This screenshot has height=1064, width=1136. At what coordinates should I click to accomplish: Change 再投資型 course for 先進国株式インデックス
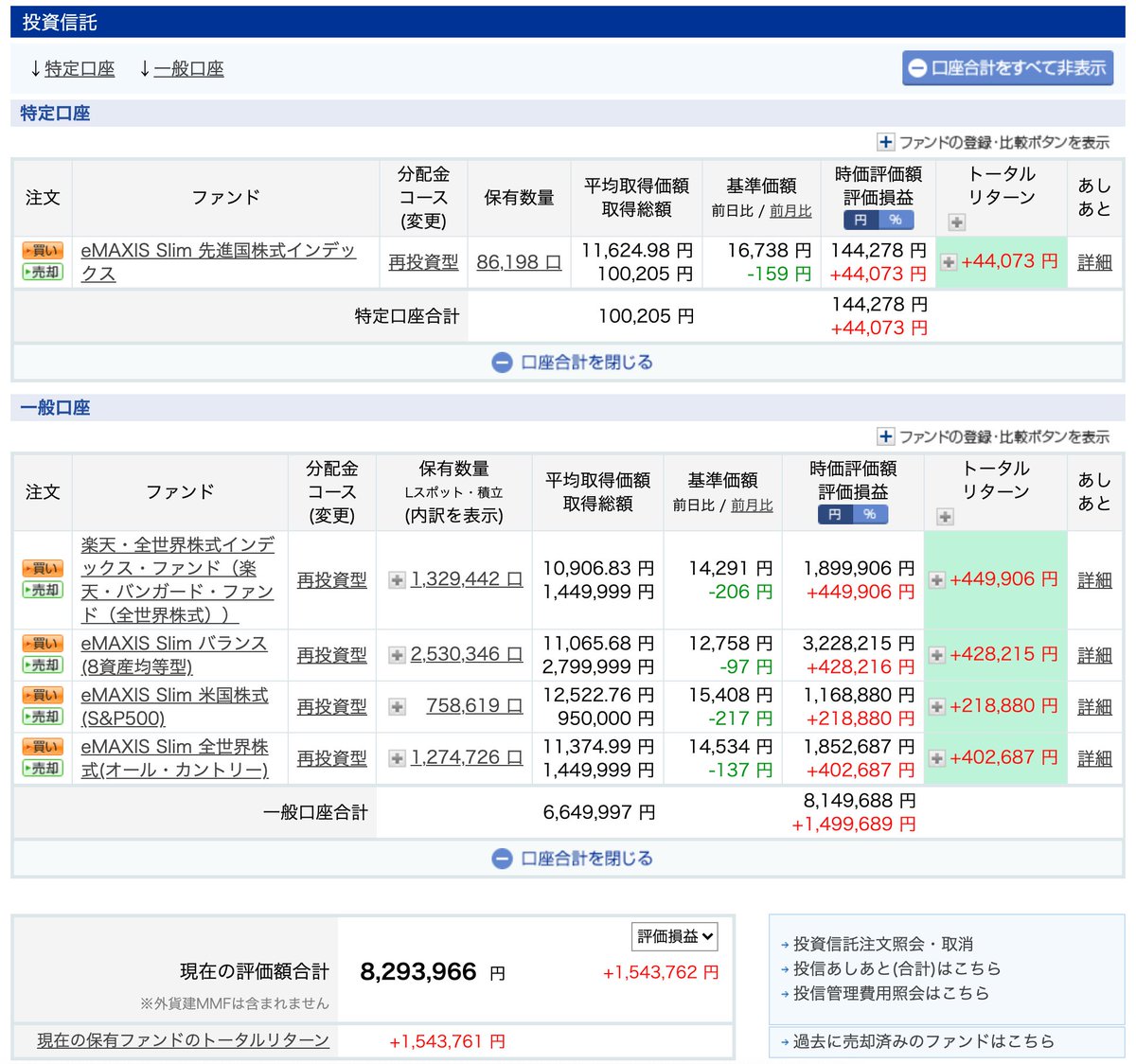(423, 262)
